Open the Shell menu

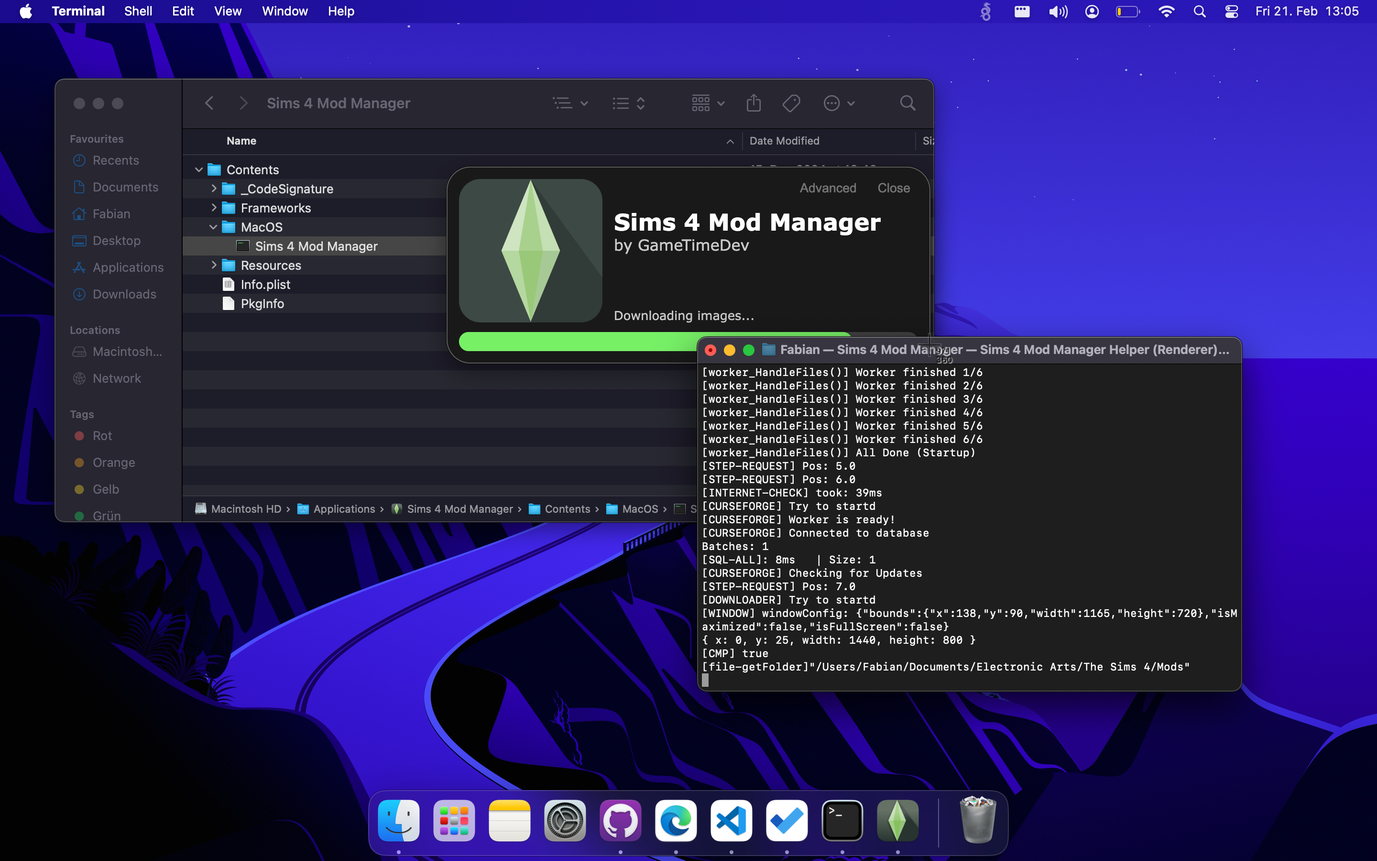(x=138, y=11)
